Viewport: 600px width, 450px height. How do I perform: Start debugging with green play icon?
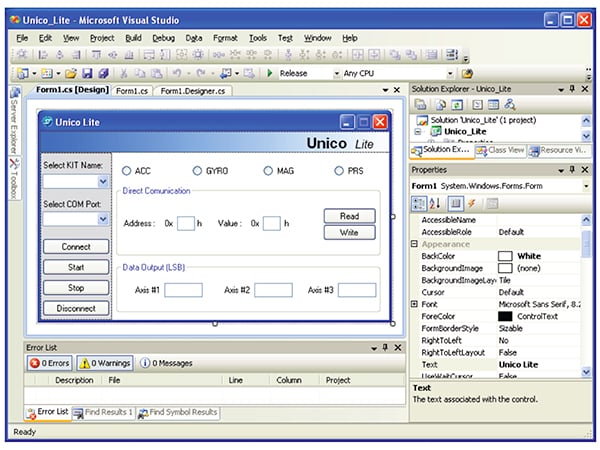click(x=270, y=73)
